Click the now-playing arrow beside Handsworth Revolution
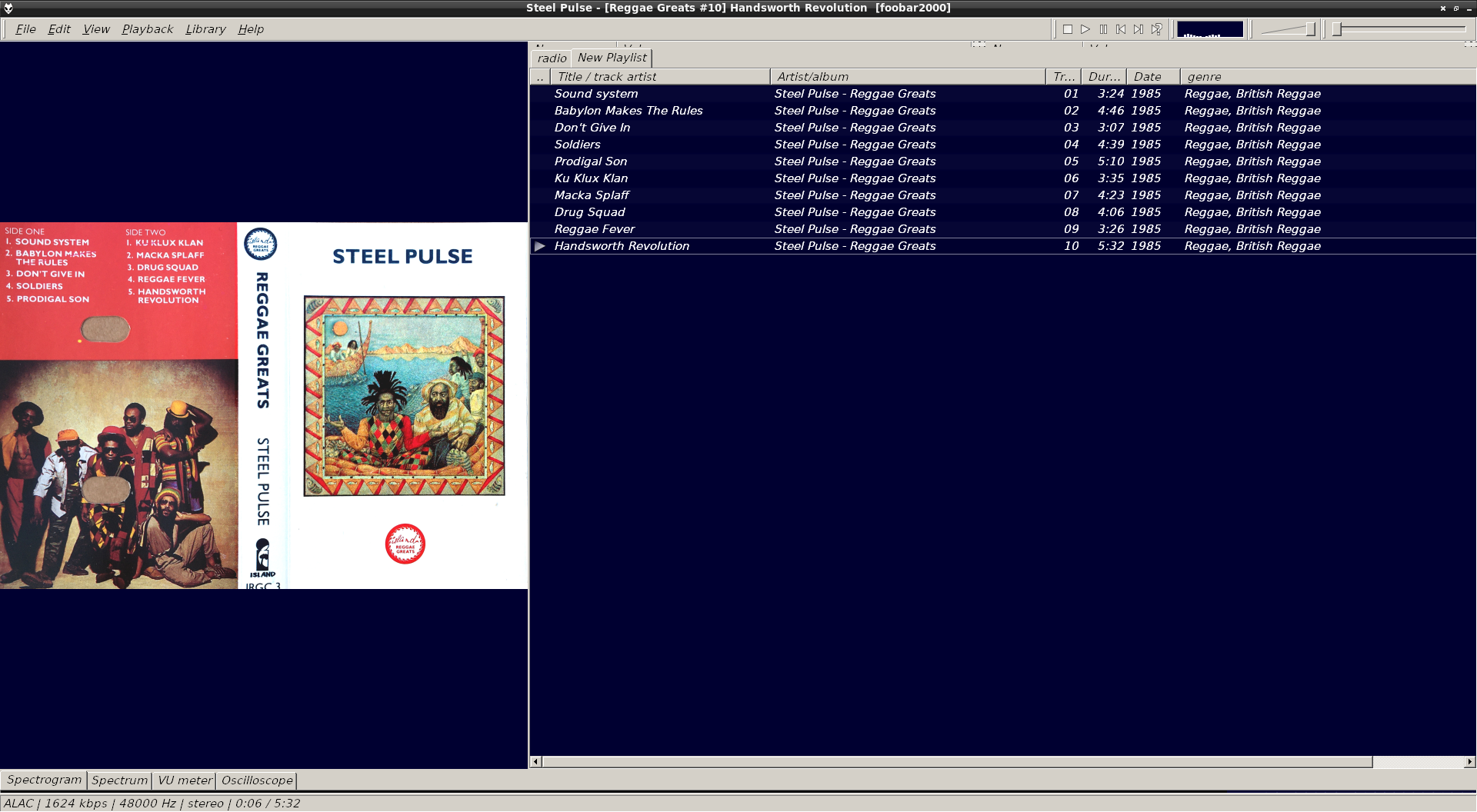The height and width of the screenshot is (812, 1477). coord(540,246)
